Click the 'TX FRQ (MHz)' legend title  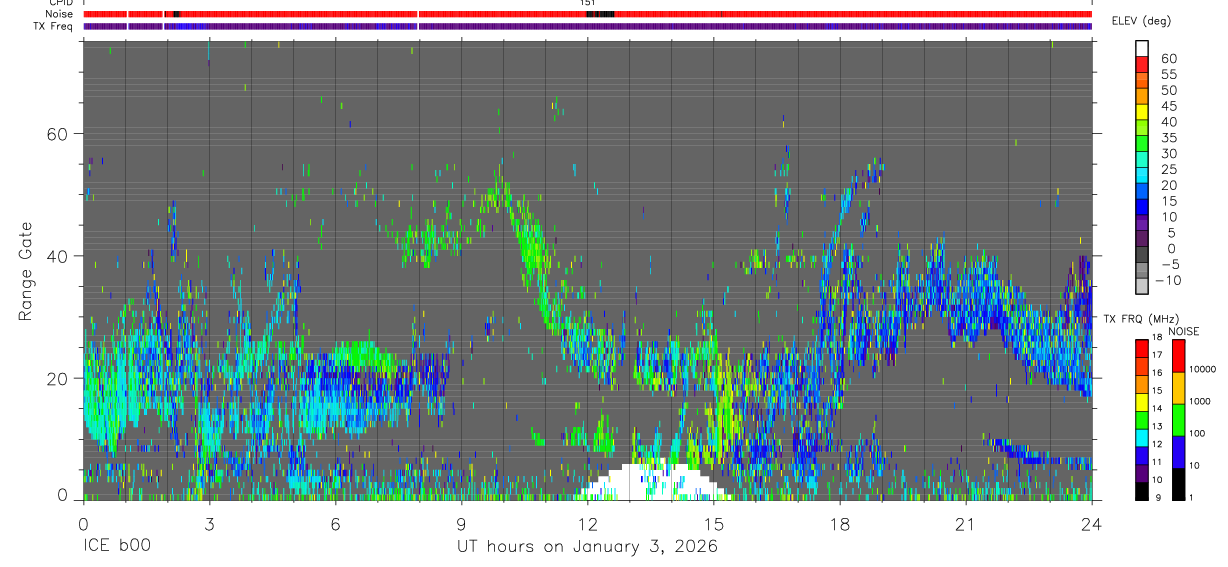1139,319
